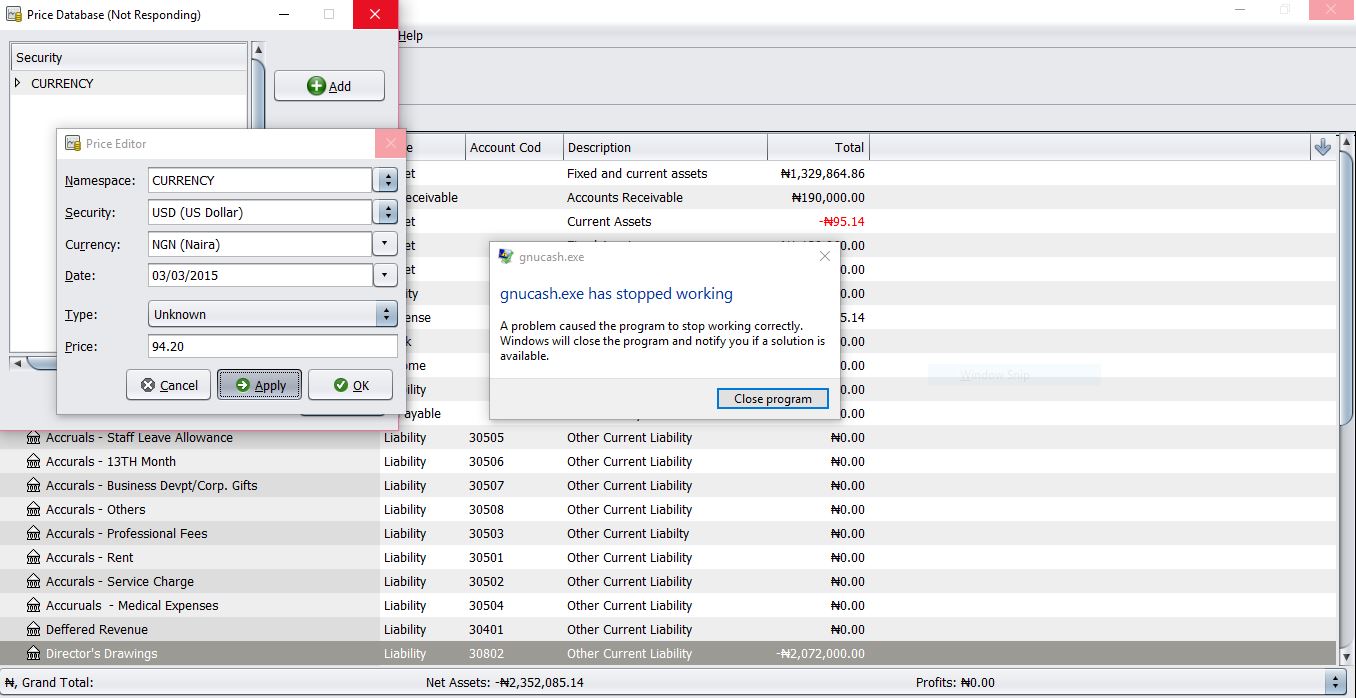Image resolution: width=1356 pixels, height=698 pixels.
Task: Open the Type Unknown dropdown
Action: [273, 314]
